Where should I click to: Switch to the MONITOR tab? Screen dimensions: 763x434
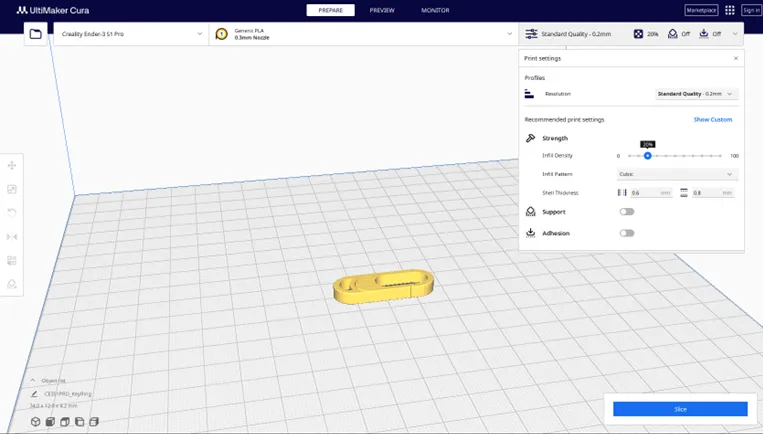[x=435, y=10]
